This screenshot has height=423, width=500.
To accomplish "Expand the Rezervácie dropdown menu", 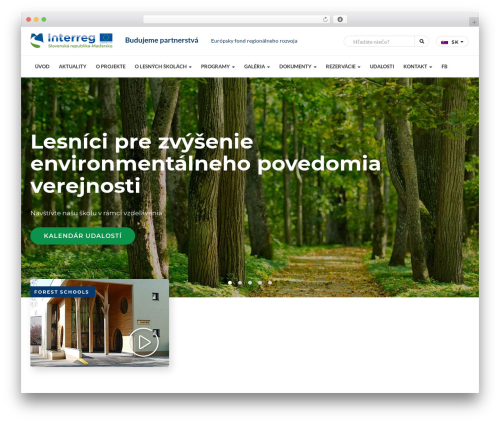I will tap(343, 67).
